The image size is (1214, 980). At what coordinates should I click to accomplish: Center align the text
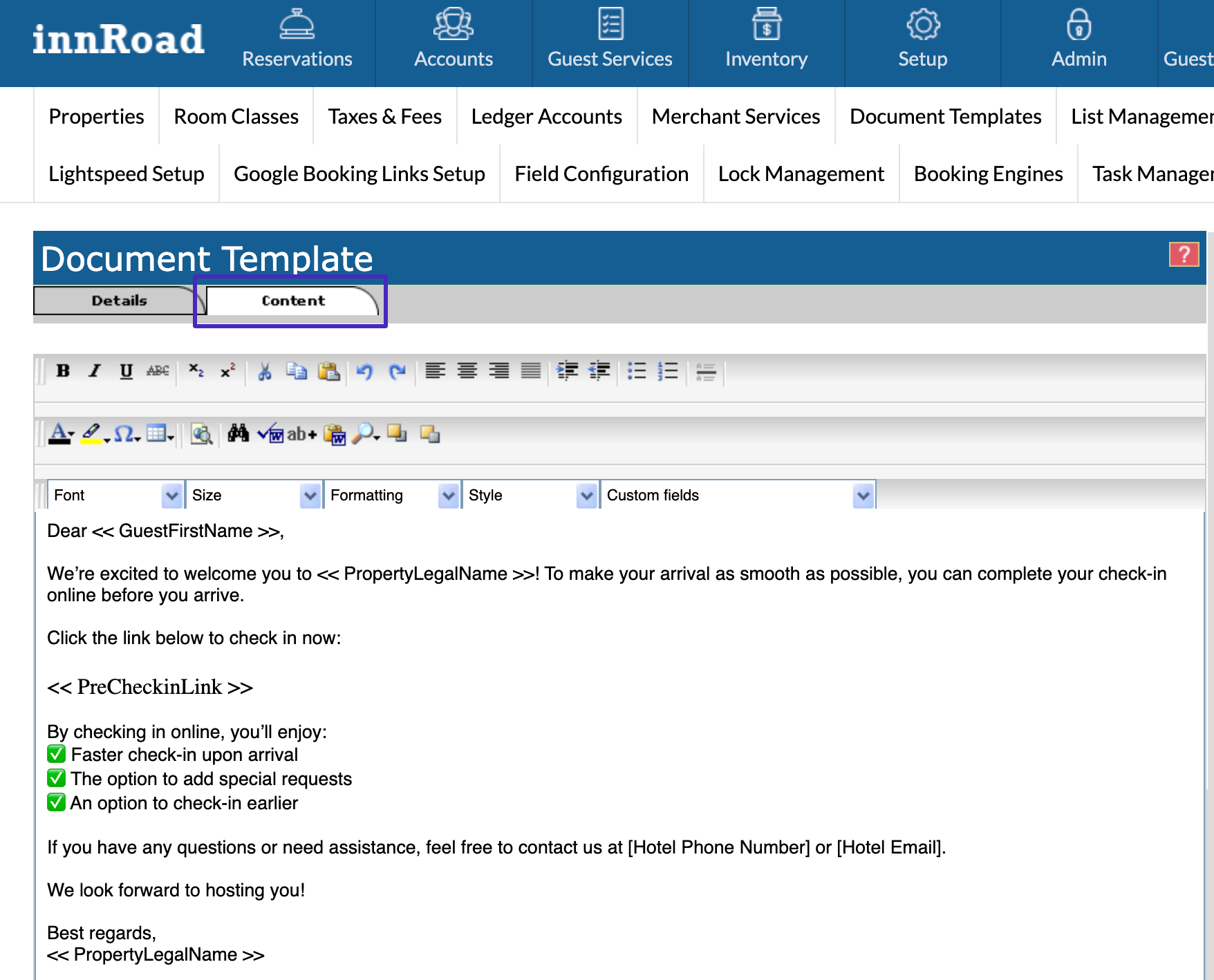point(467,371)
